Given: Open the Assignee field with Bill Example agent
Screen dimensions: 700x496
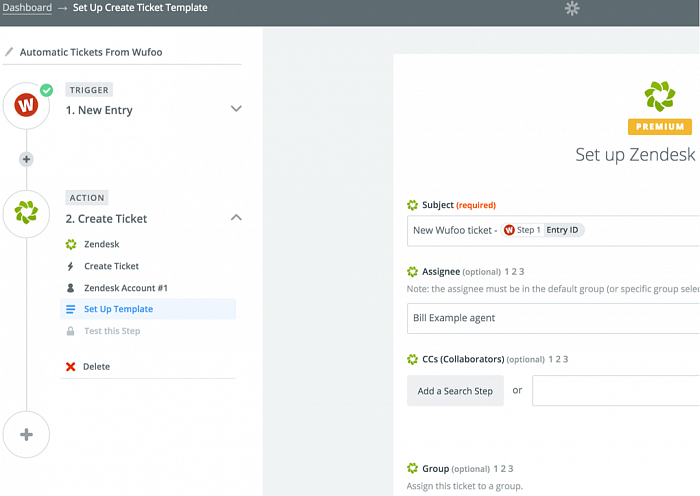Looking at the screenshot, I should pyautogui.click(x=553, y=318).
